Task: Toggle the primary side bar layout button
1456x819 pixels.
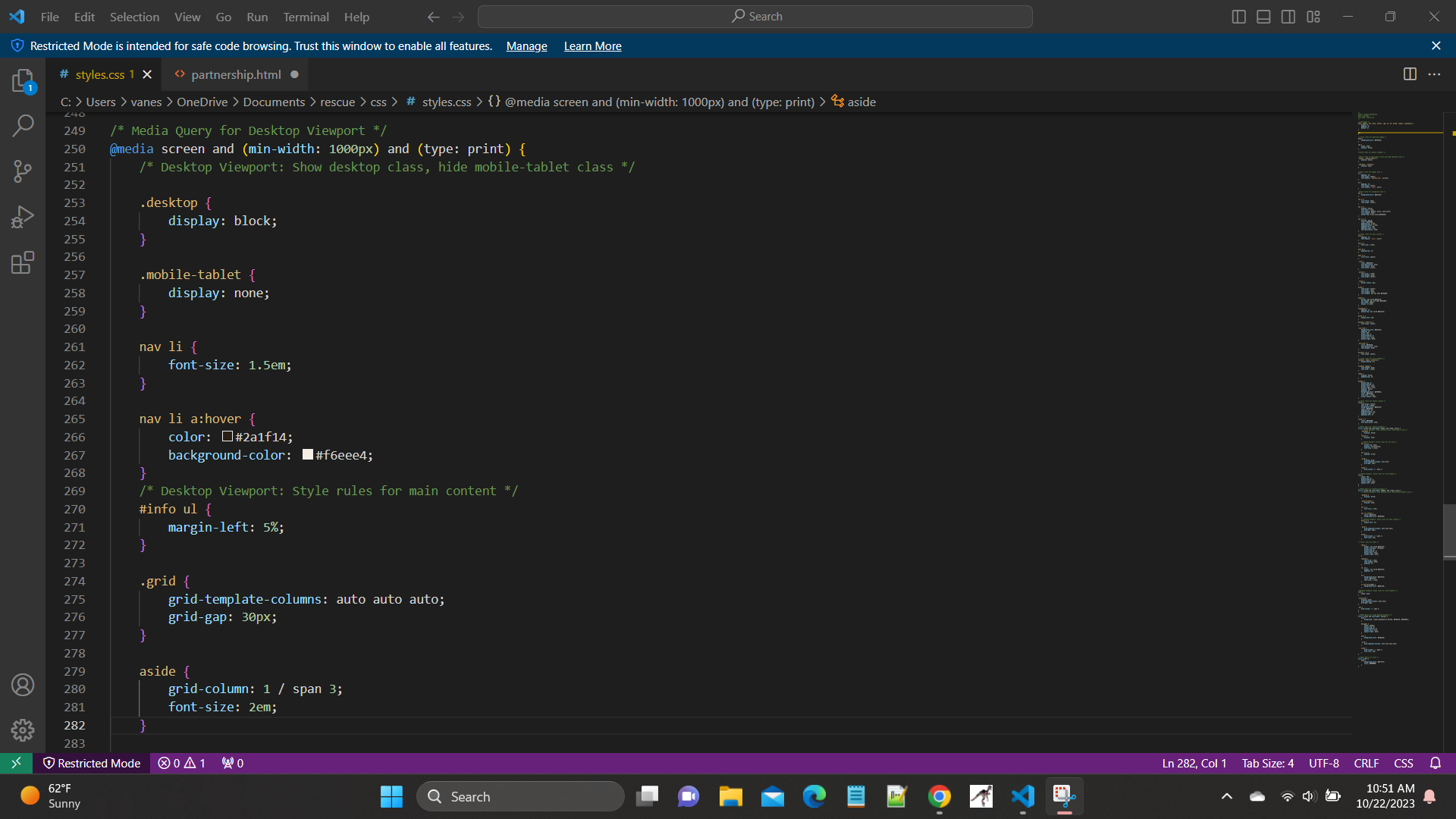Action: (1239, 17)
